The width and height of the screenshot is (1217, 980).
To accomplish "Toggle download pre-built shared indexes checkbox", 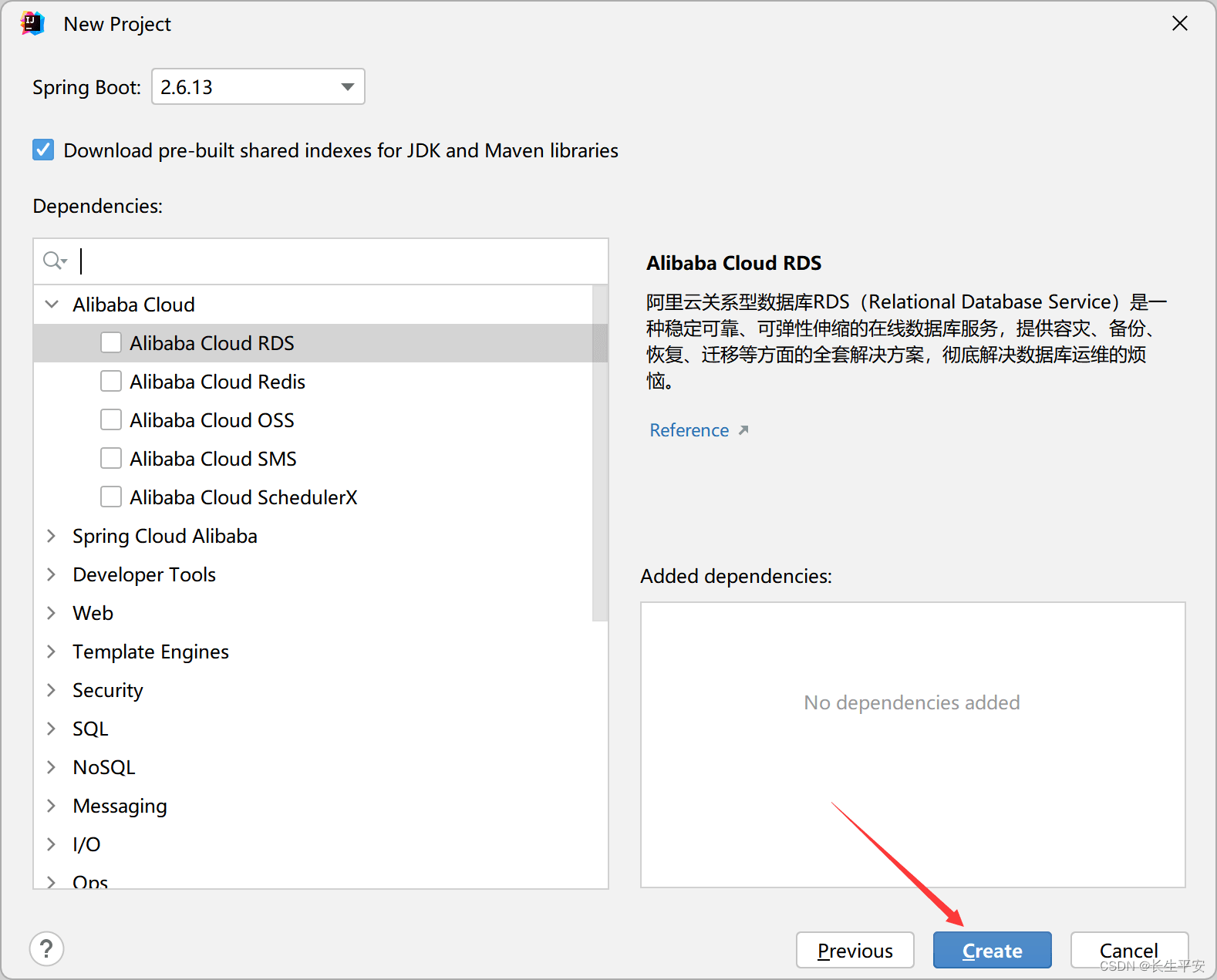I will (43, 150).
